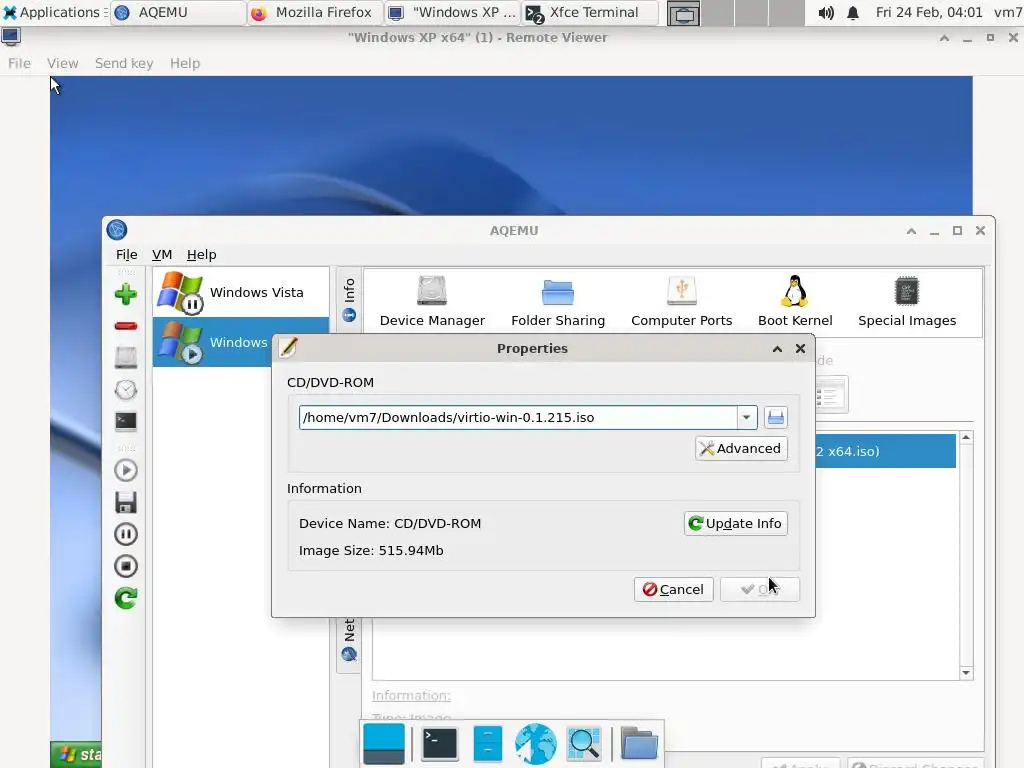Open Remote Viewer Send key menu
This screenshot has height=768, width=1024.
124,63
